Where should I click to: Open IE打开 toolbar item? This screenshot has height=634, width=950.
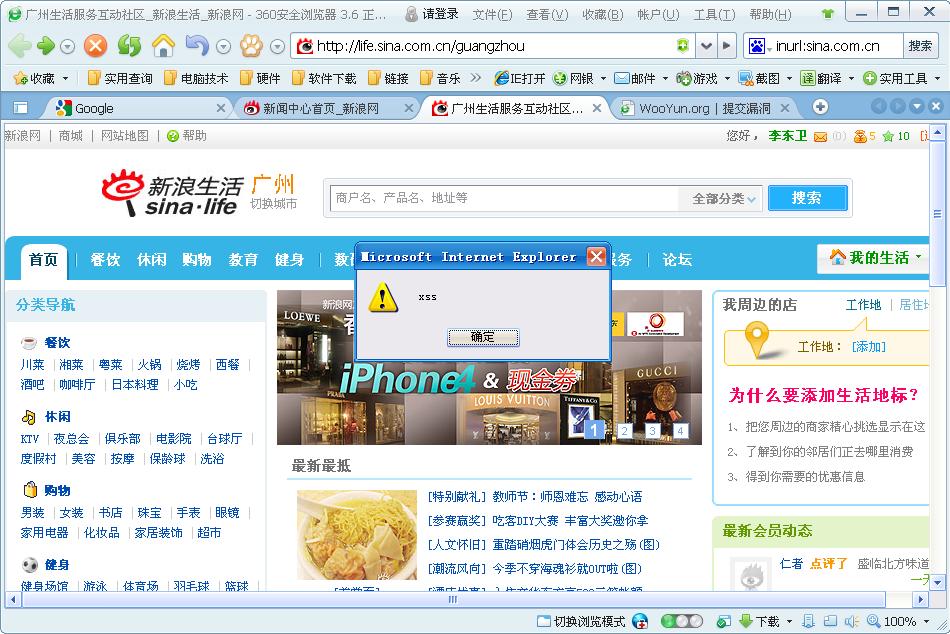519,78
